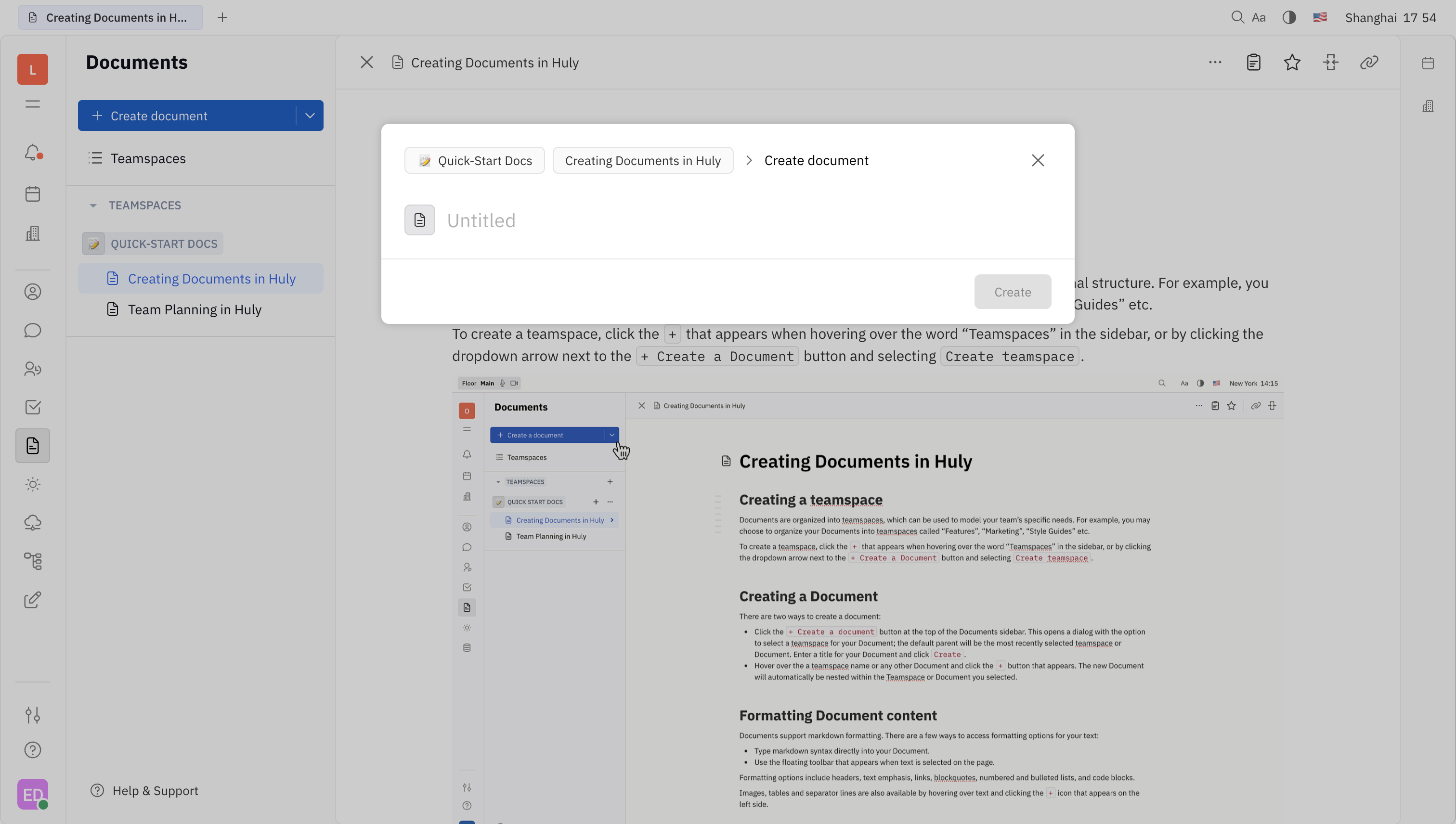
Task: Open the Settings sliders icon in sidebar
Action: (x=32, y=715)
